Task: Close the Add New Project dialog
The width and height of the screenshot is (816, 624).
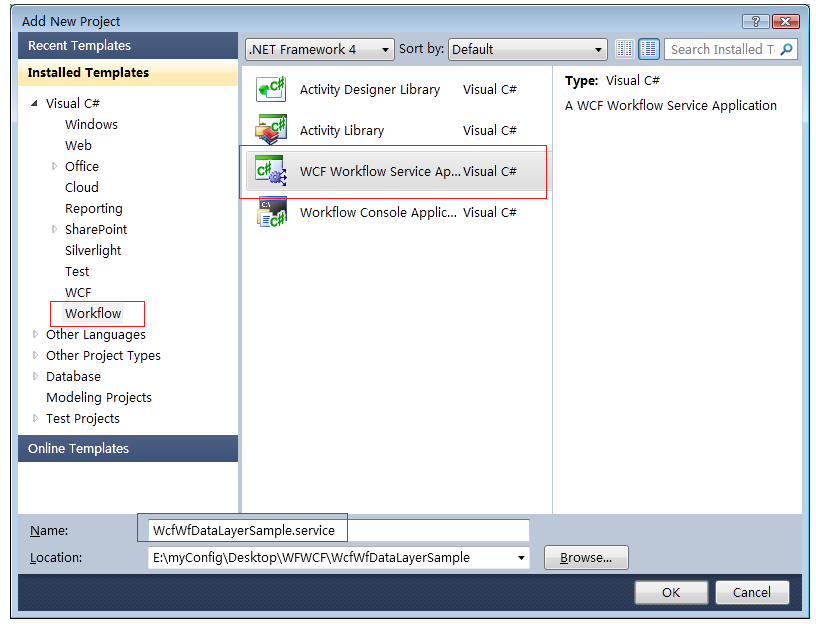Action: pos(786,21)
